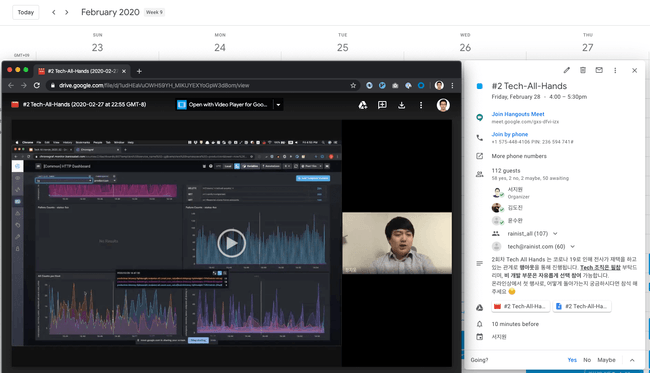Viewport: 650px width, 373px height.
Task: Click the 112 guests summary
Action: 506,171
